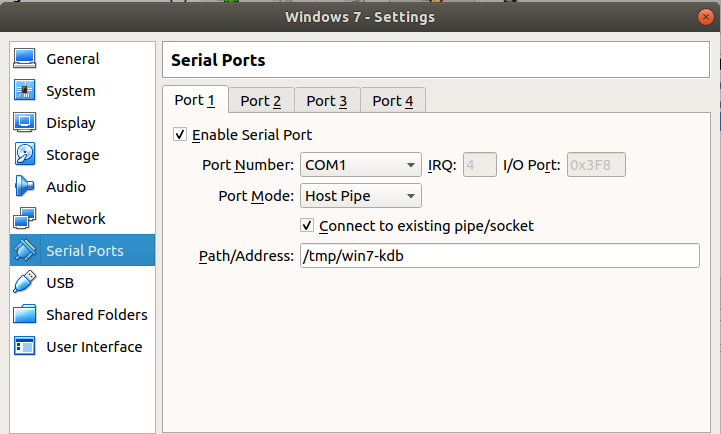Open Network settings category
The image size is (721, 434).
point(82,218)
